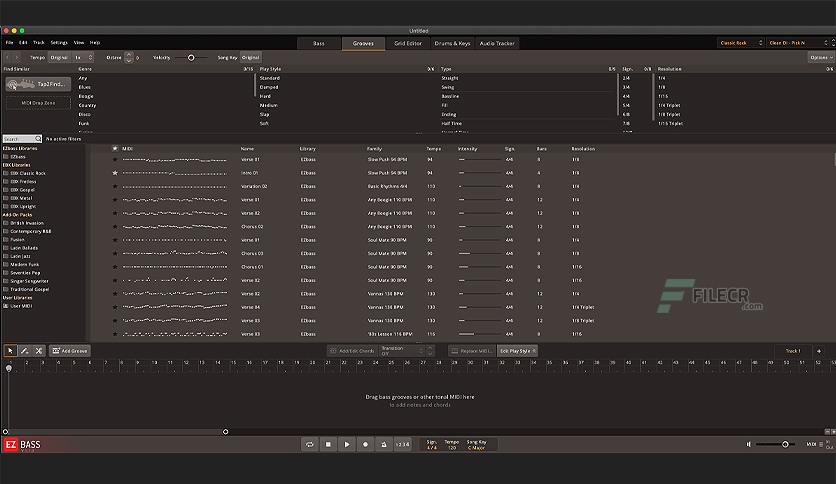Image resolution: width=836 pixels, height=484 pixels.
Task: Switch to the Audio Tracker tab
Action: click(x=497, y=43)
